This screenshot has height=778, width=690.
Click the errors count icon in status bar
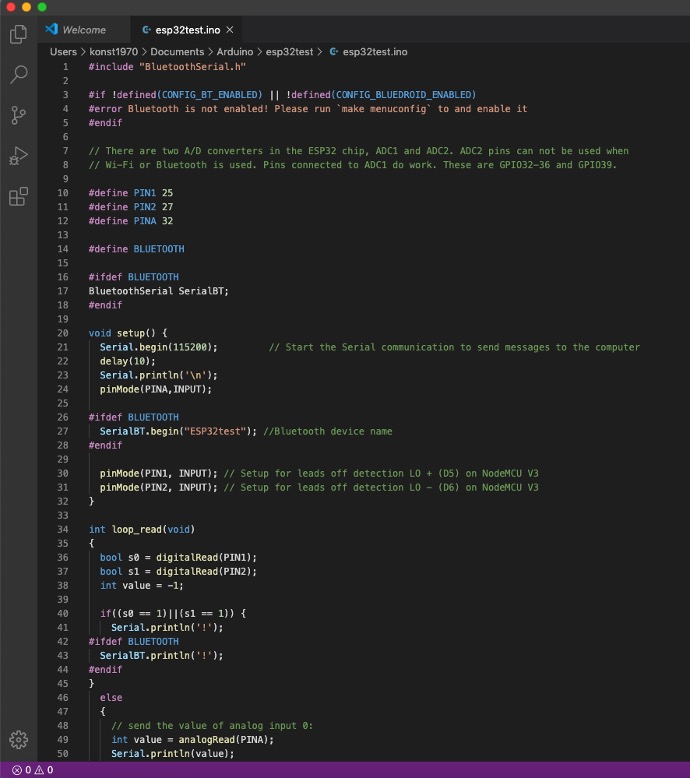pos(17,770)
